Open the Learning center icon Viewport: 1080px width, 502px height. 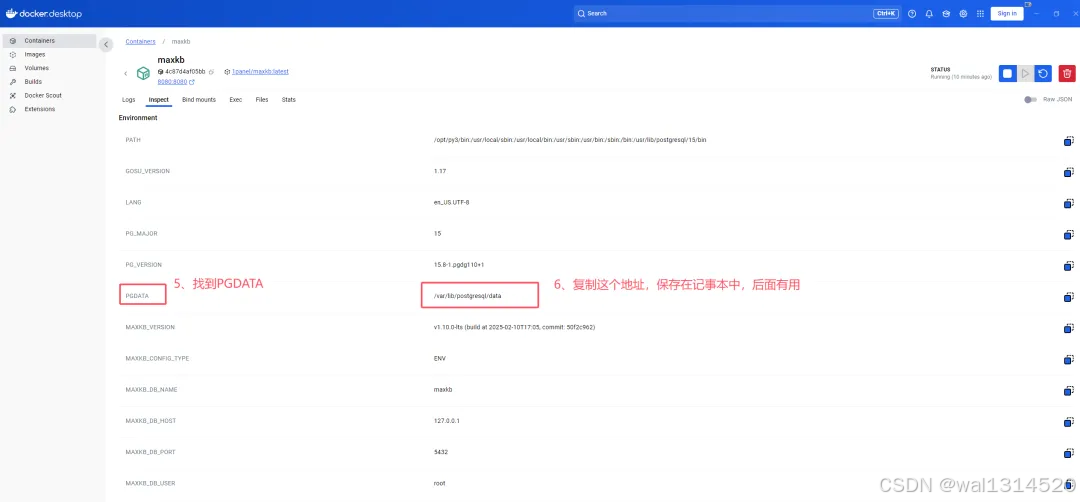coord(946,14)
